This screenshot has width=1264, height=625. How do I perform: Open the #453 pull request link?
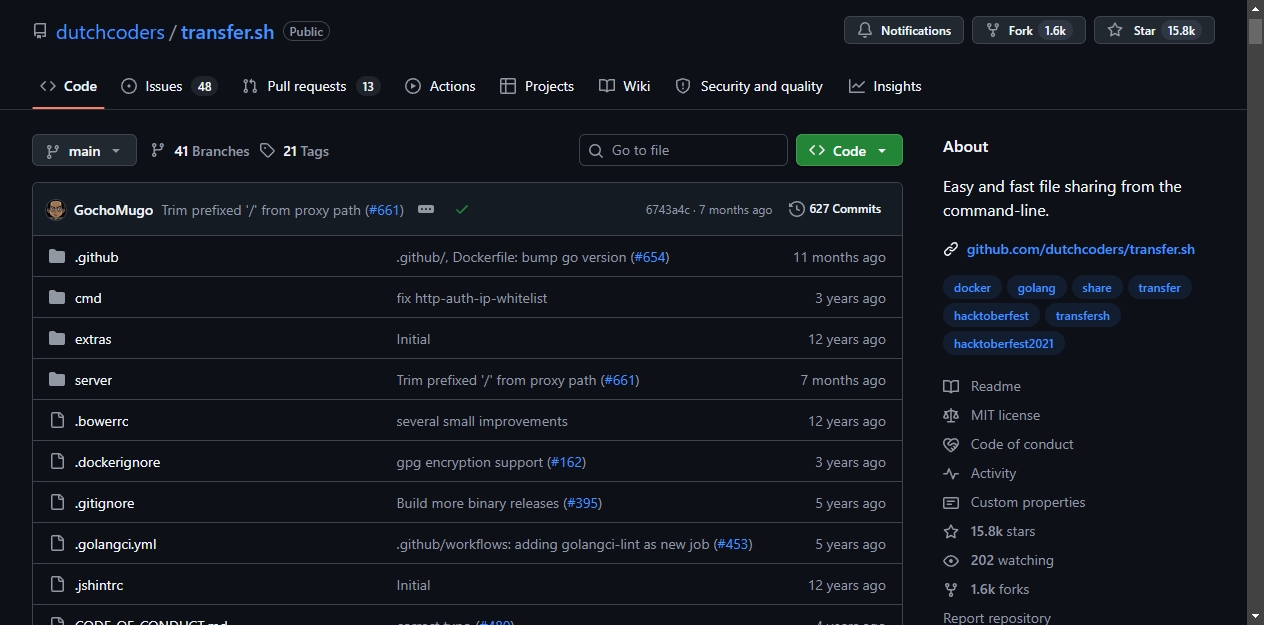733,544
